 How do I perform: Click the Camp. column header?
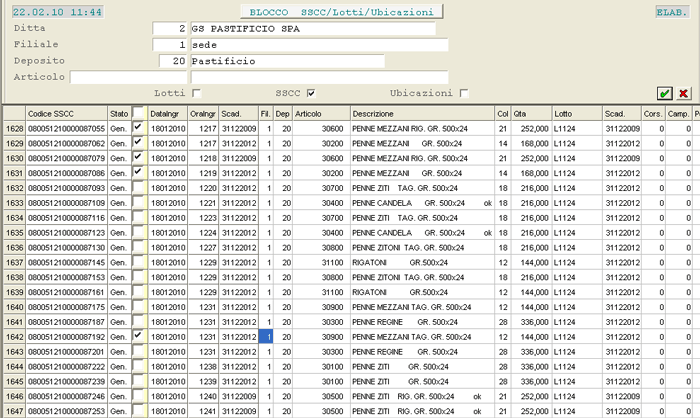point(679,114)
